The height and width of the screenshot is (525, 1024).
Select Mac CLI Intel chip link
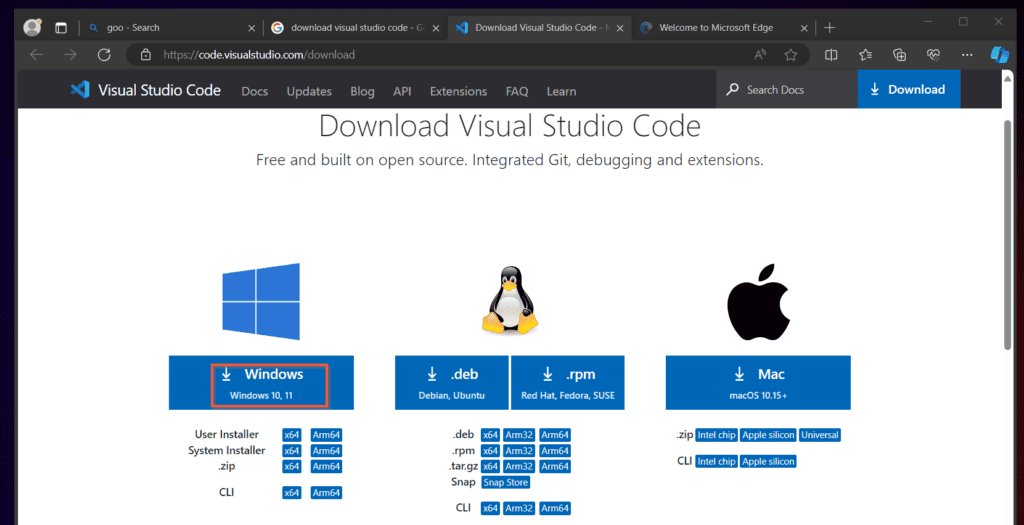716,461
